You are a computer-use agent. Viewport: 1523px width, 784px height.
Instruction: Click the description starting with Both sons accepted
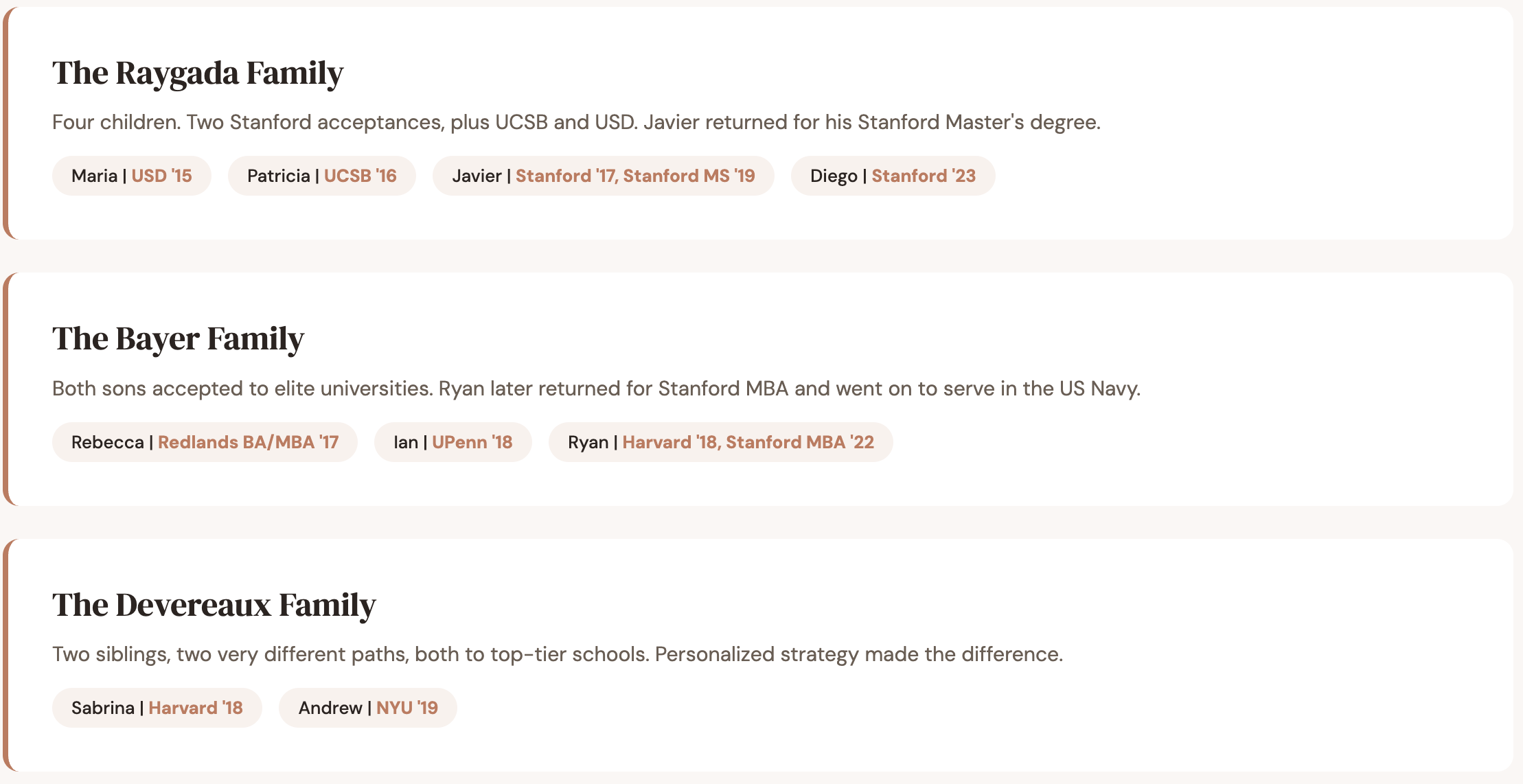(x=596, y=389)
